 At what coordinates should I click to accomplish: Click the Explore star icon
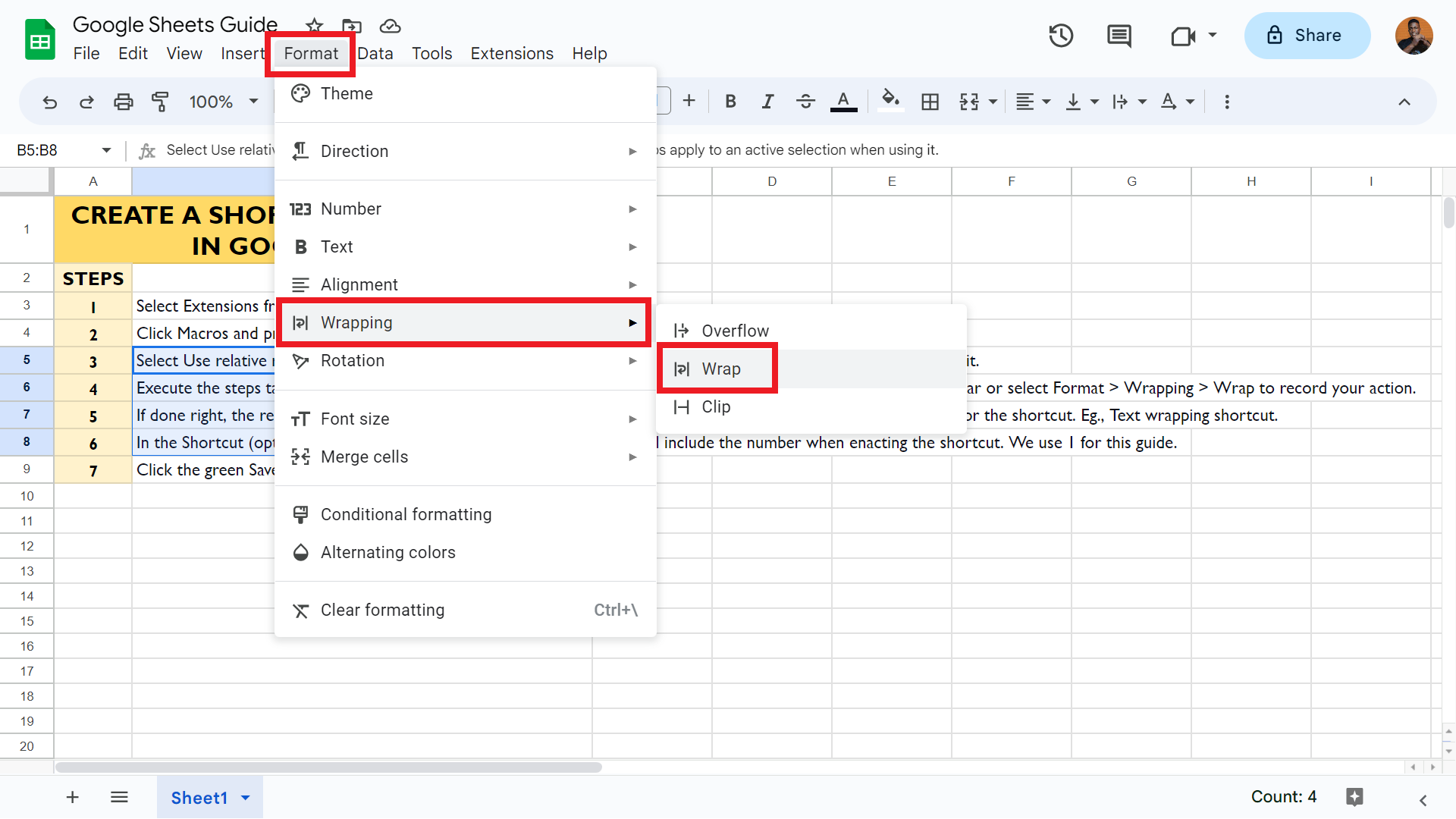click(1354, 797)
